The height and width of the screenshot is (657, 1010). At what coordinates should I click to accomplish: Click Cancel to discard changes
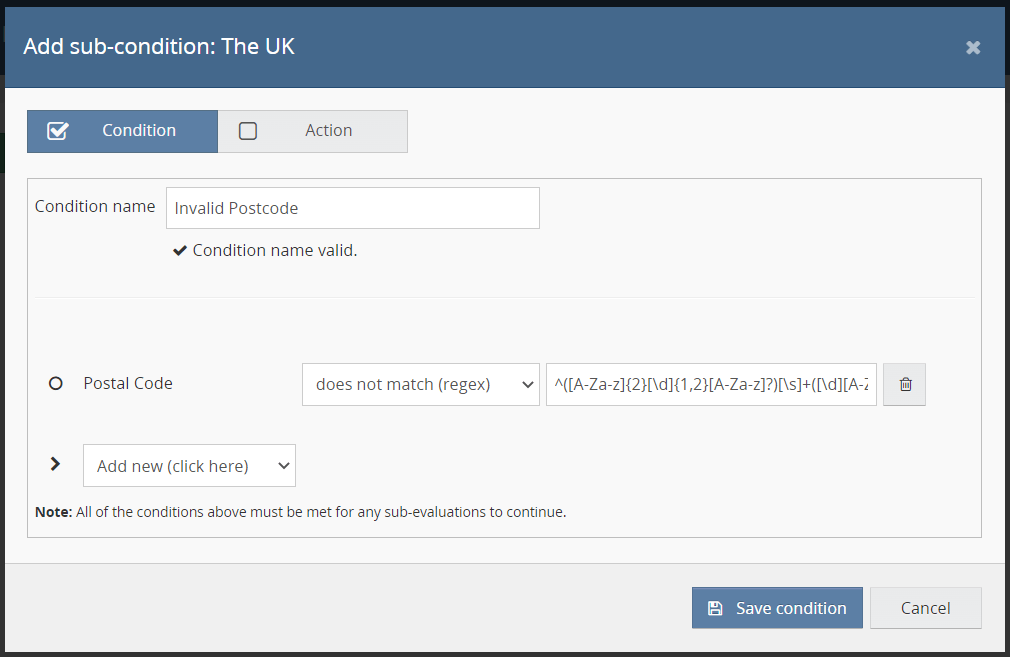(925, 607)
